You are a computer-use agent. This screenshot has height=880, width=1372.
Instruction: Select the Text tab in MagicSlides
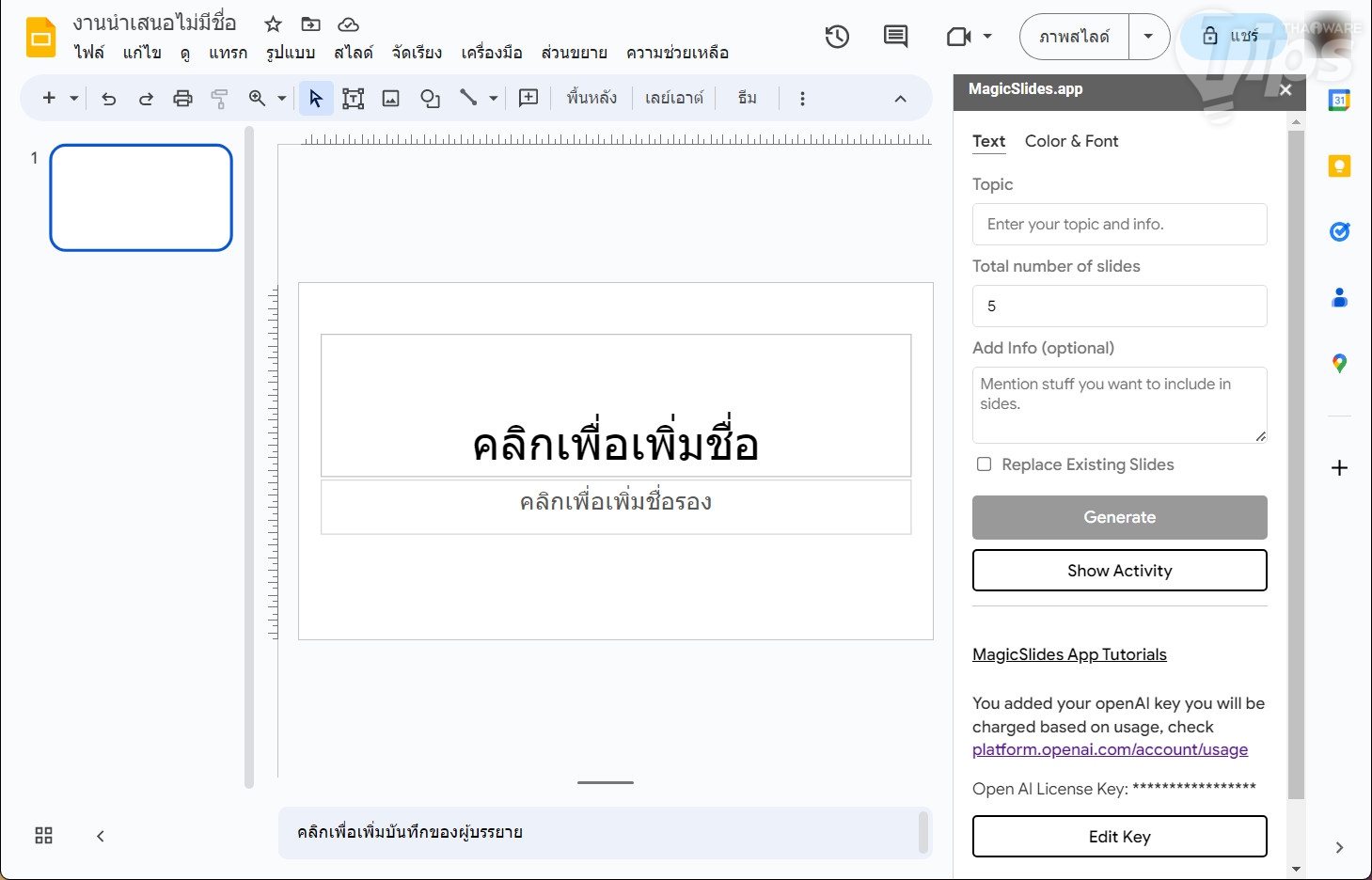[x=988, y=141]
